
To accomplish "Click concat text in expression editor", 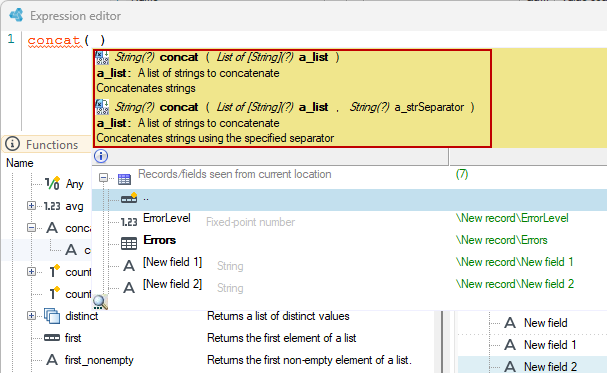I will 54,40.
